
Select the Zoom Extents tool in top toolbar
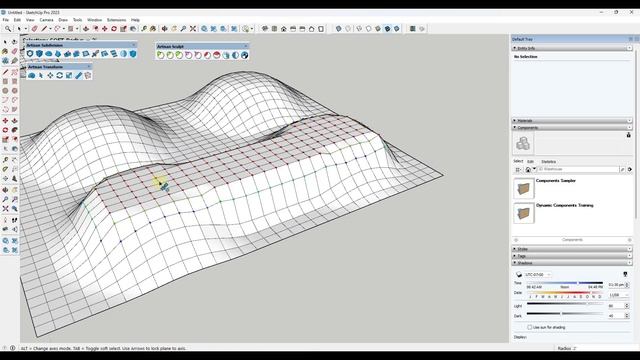[193, 29]
